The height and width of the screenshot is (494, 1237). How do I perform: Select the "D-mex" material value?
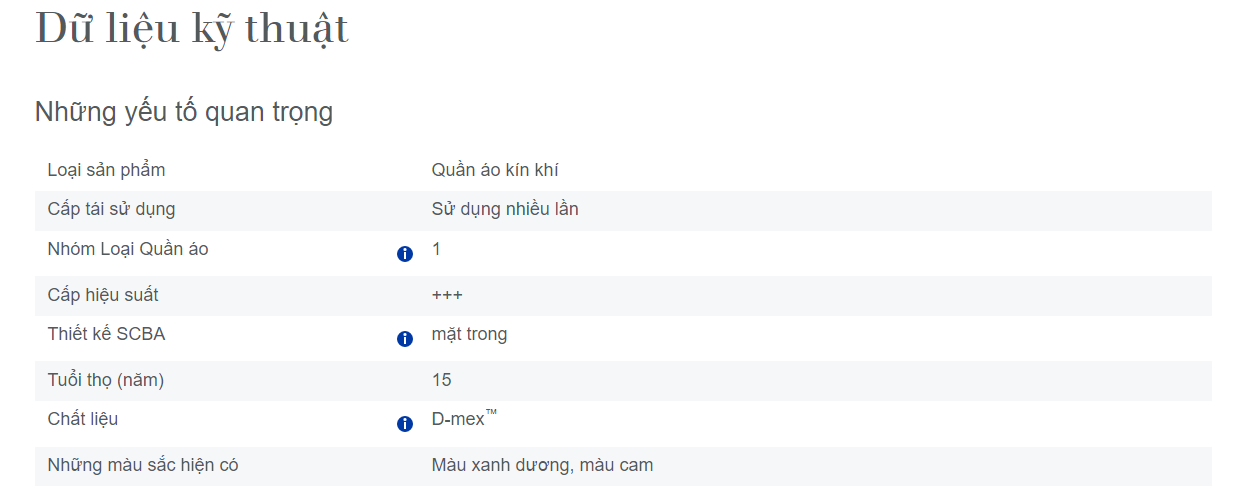[x=460, y=419]
